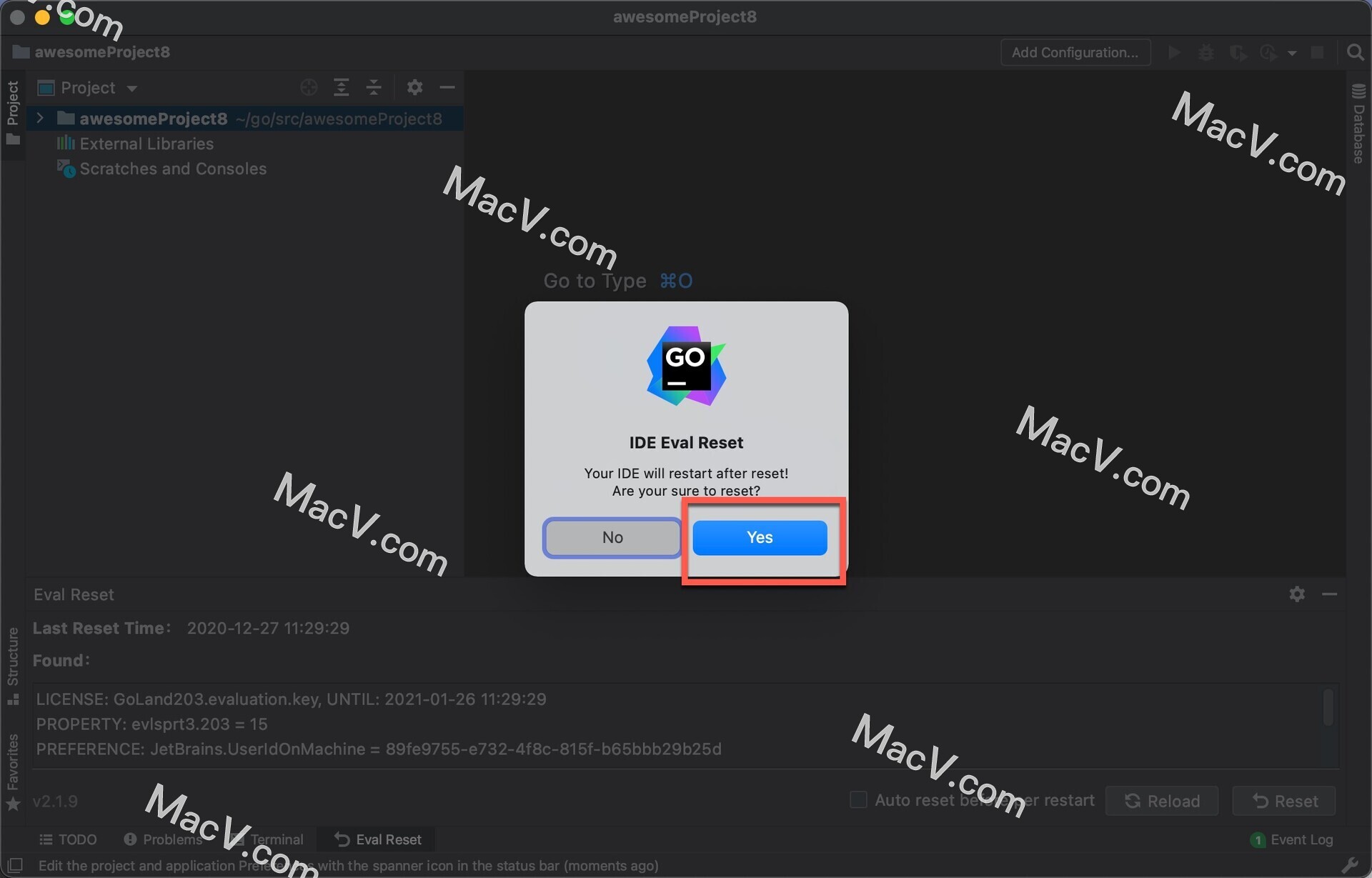Open run options dropdown arrow in toolbar
The width and height of the screenshot is (1372, 878).
(1292, 53)
